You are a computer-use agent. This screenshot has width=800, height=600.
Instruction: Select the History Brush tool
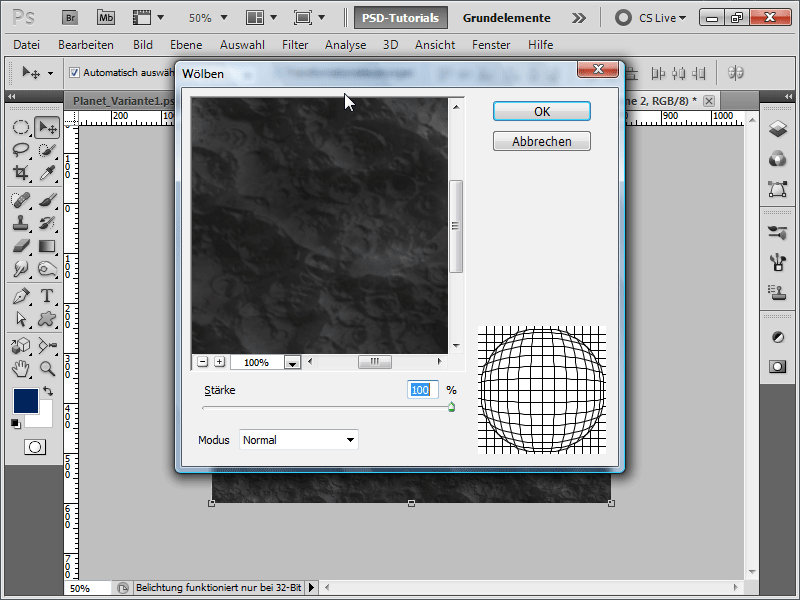point(47,223)
